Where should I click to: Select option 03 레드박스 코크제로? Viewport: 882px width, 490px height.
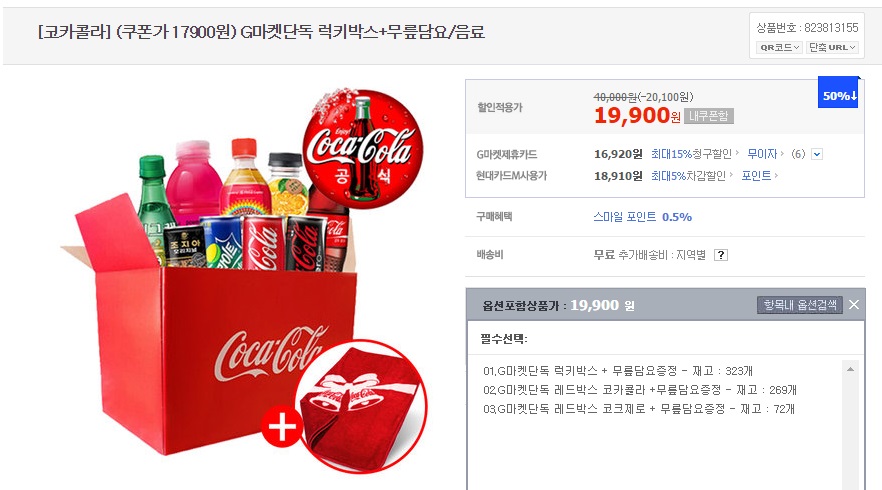638,409
